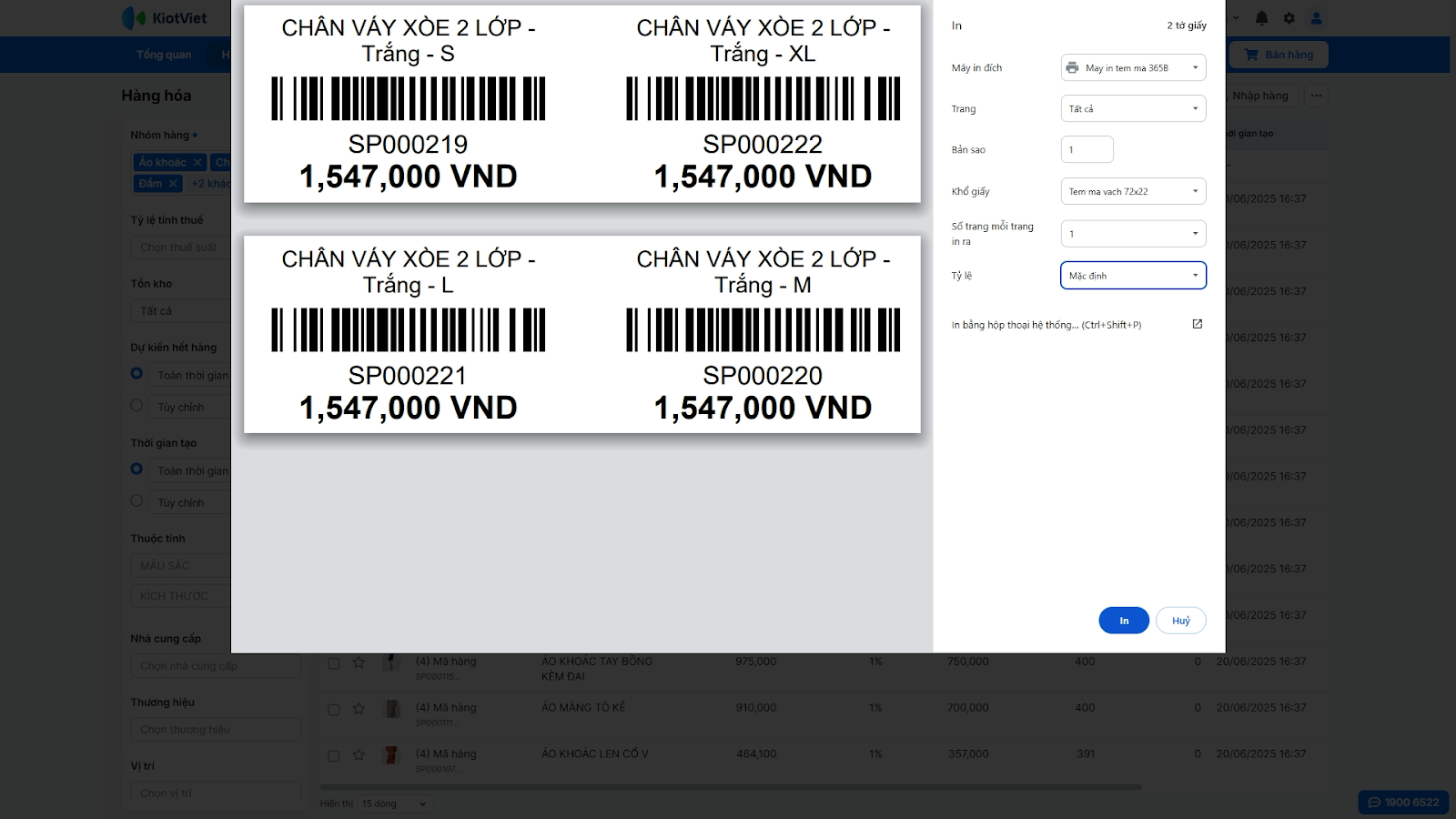
Task: Open the Bán hàng sales button
Action: [x=1279, y=55]
